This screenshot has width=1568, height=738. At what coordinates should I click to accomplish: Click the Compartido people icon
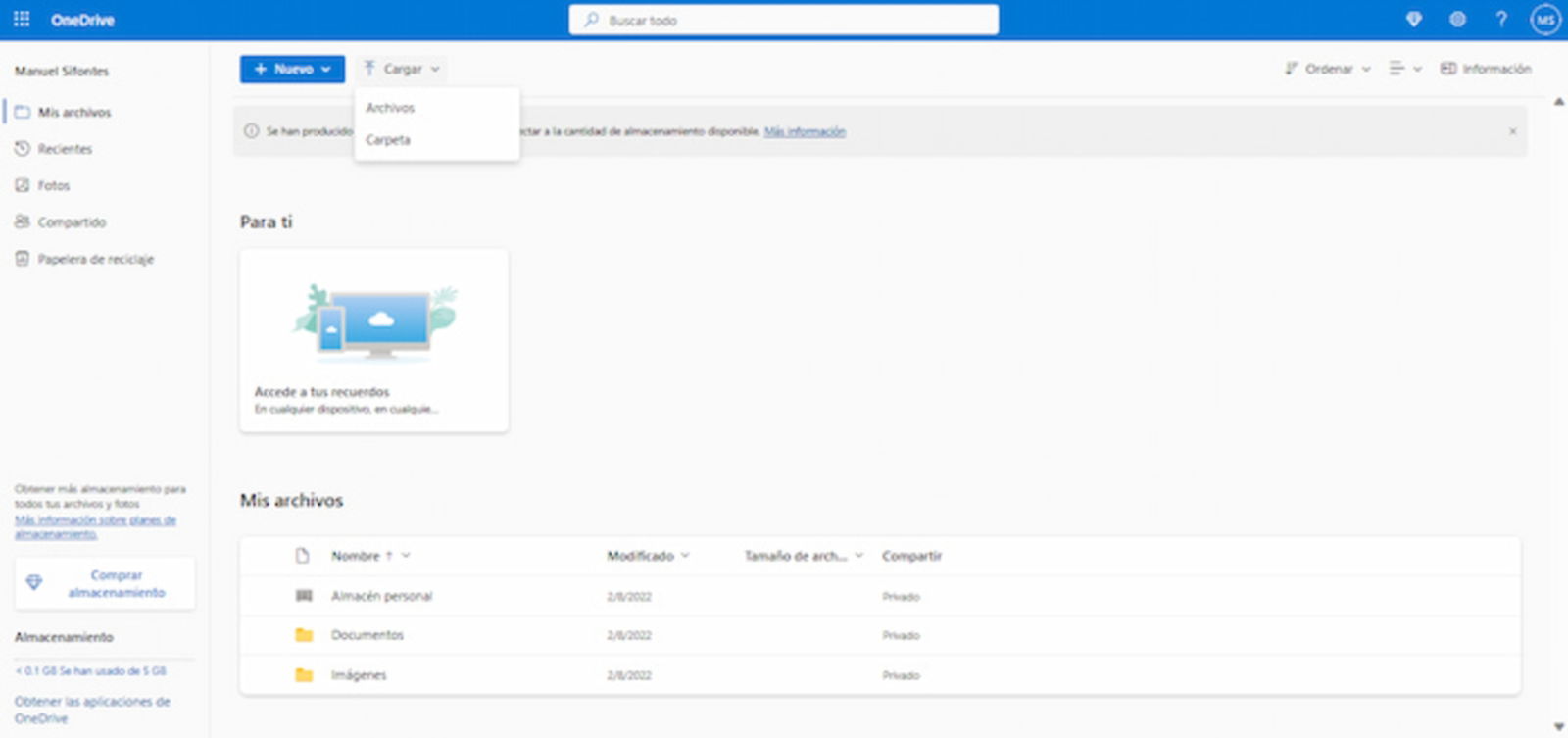click(22, 222)
